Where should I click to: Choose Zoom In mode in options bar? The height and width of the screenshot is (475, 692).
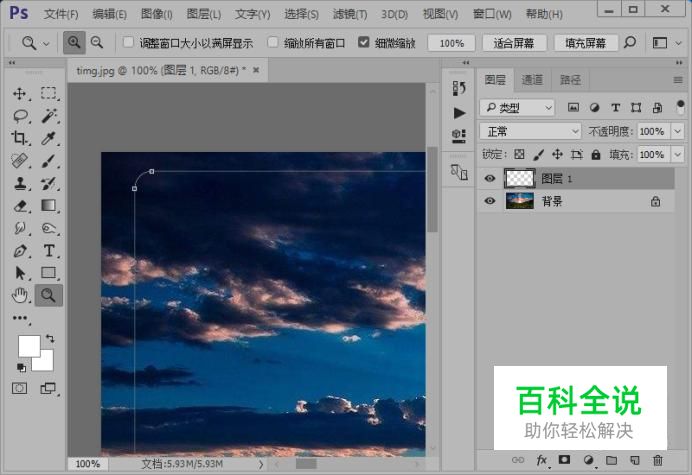click(74, 42)
